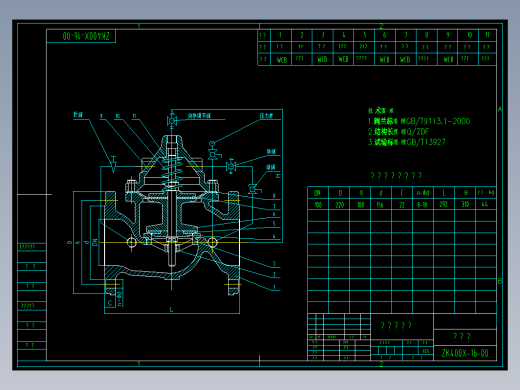Click the L dimension label below the valve

click(172, 309)
